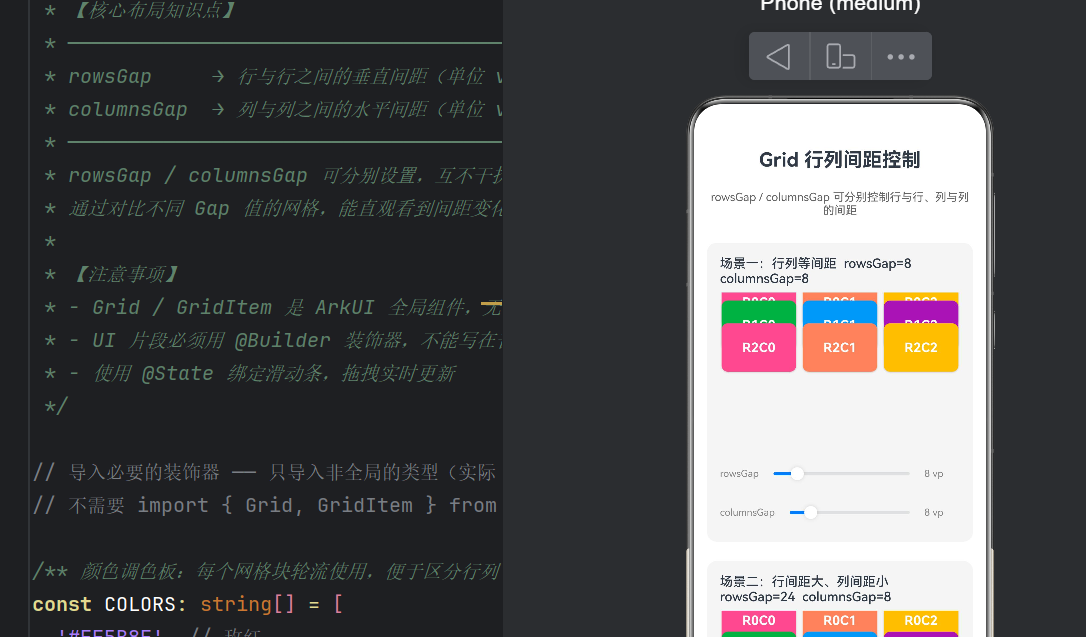The image size is (1086, 637).
Task: Click the 'const COLORS: string[]' code line
Action: click(x=188, y=604)
